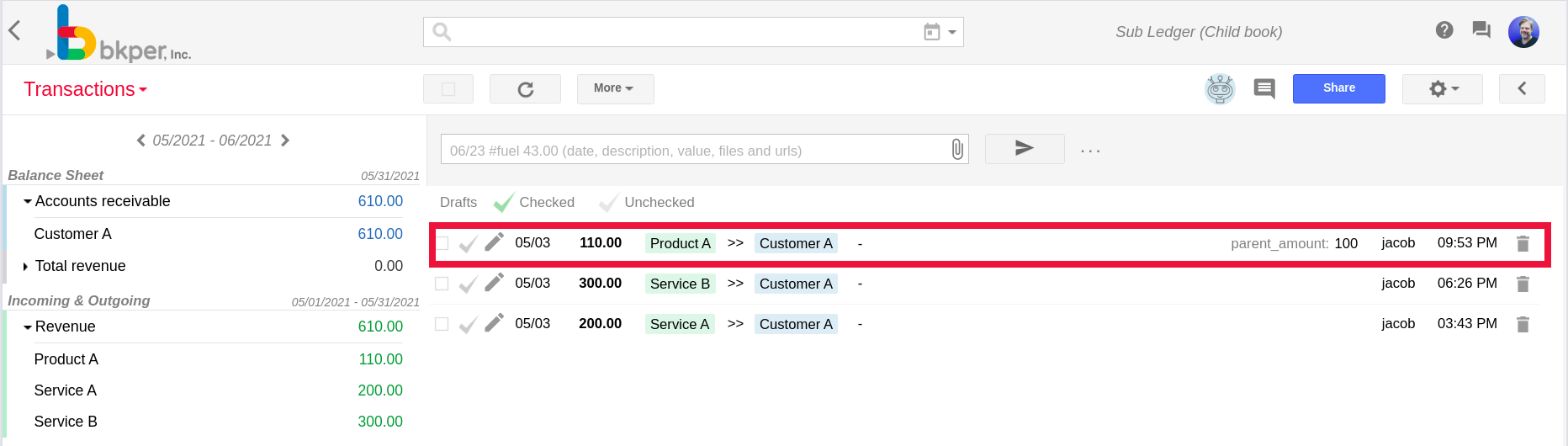Mark the 110.00 transaction as checked

(x=469, y=244)
